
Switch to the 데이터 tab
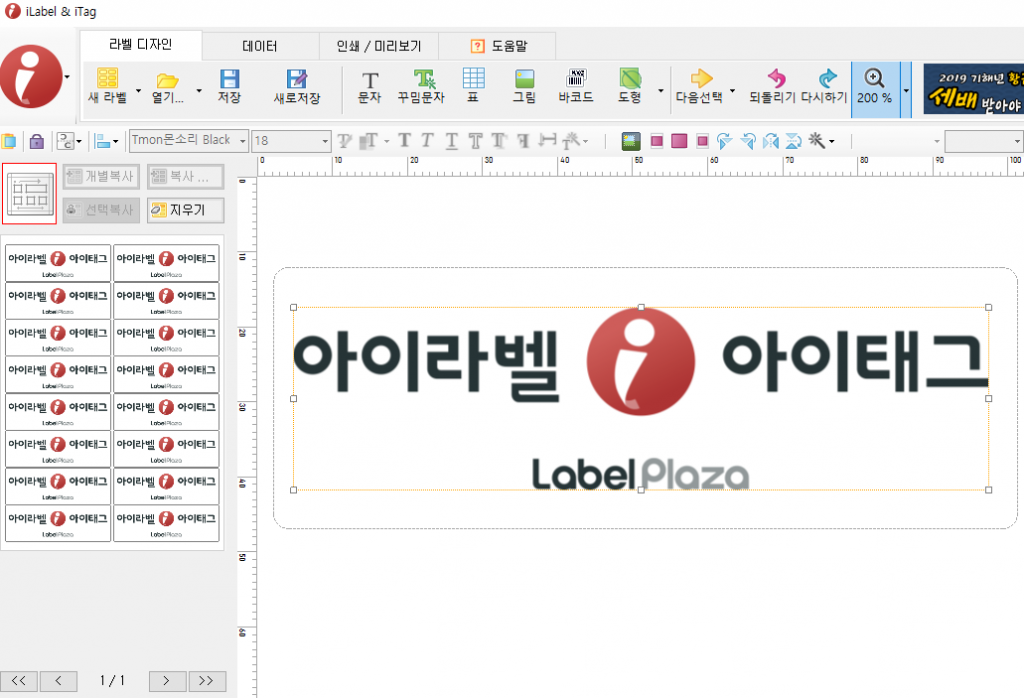260,46
